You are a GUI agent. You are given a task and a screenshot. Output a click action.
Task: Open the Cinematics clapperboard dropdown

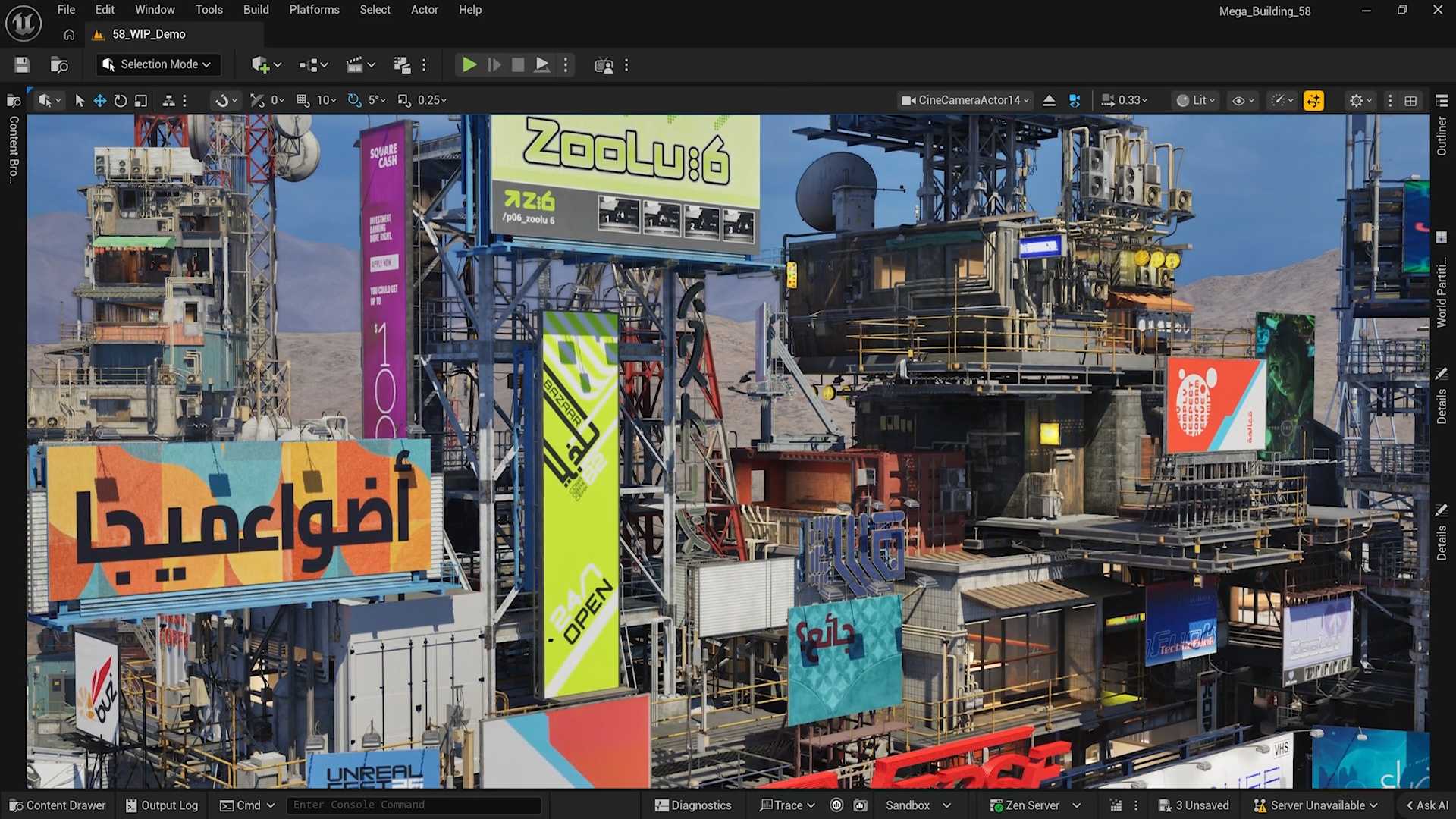[360, 65]
